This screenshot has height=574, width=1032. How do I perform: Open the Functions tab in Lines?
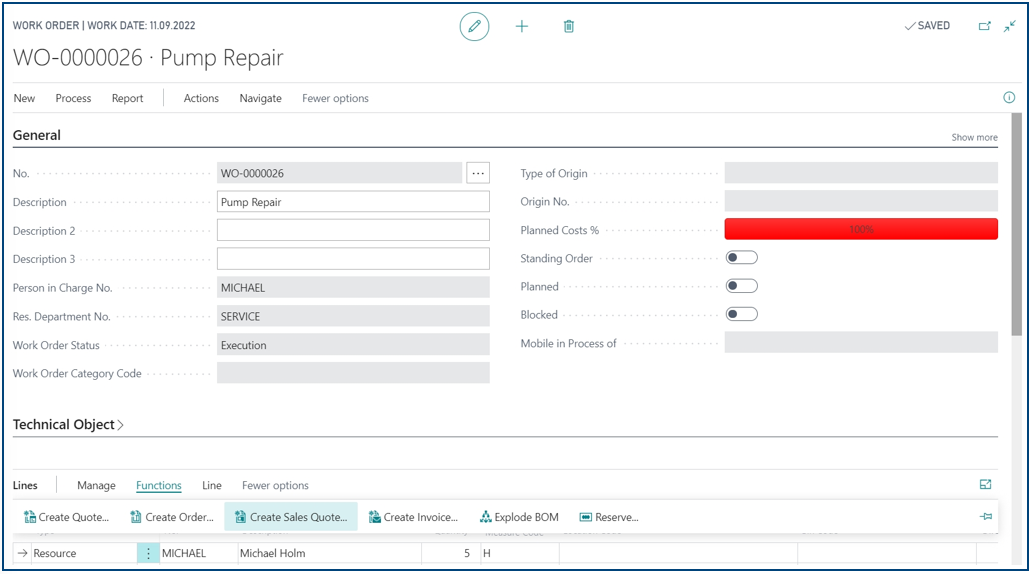[x=159, y=485]
